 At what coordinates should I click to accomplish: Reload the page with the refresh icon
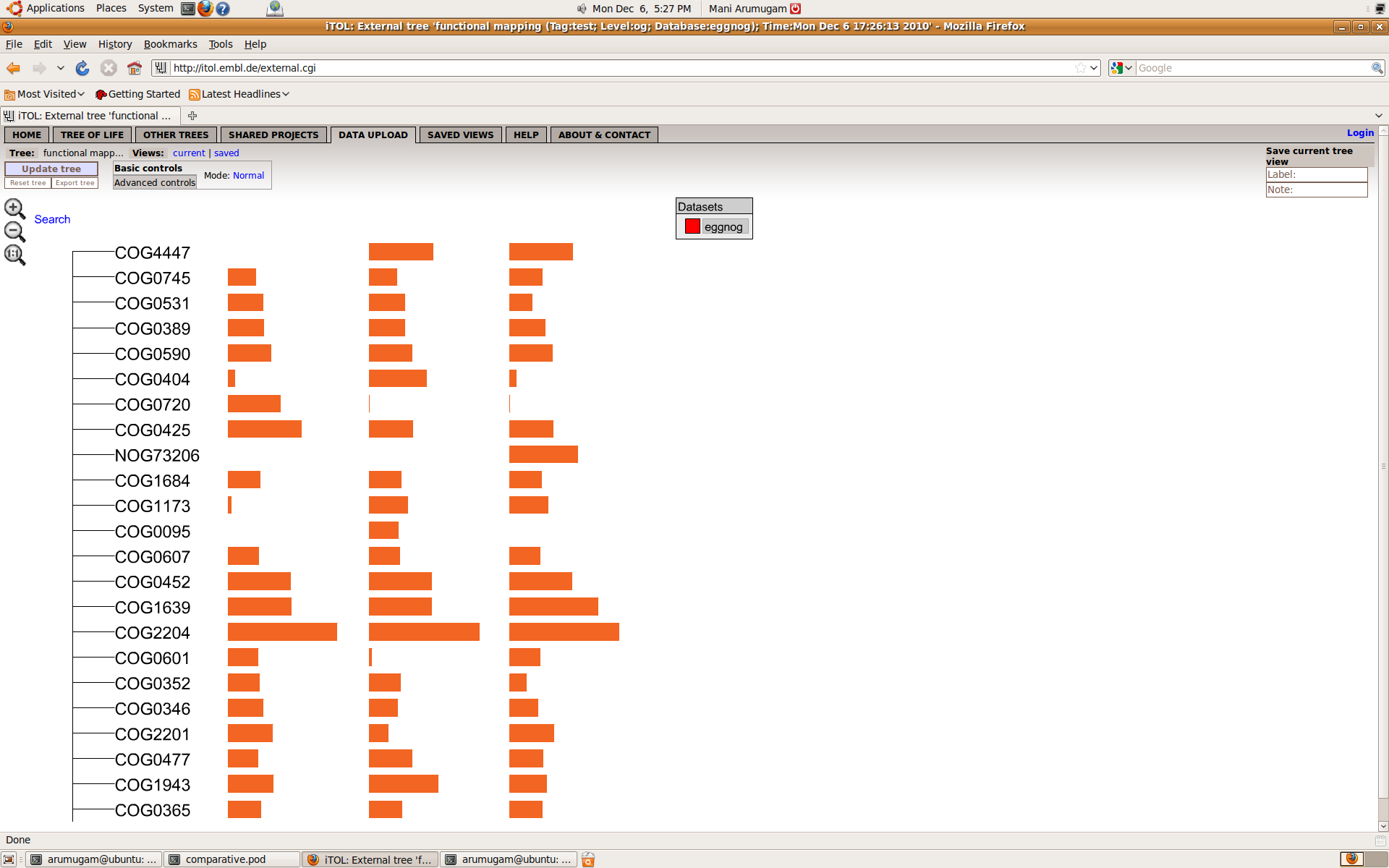point(82,68)
